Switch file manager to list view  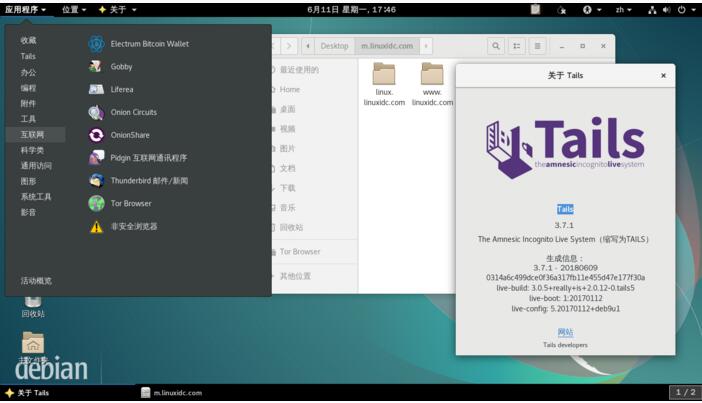tap(517, 46)
